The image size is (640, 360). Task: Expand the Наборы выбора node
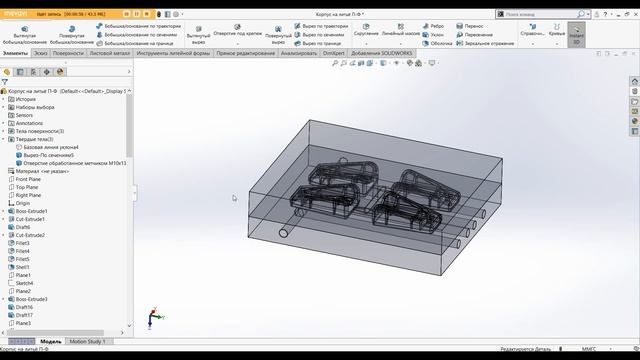[4, 107]
